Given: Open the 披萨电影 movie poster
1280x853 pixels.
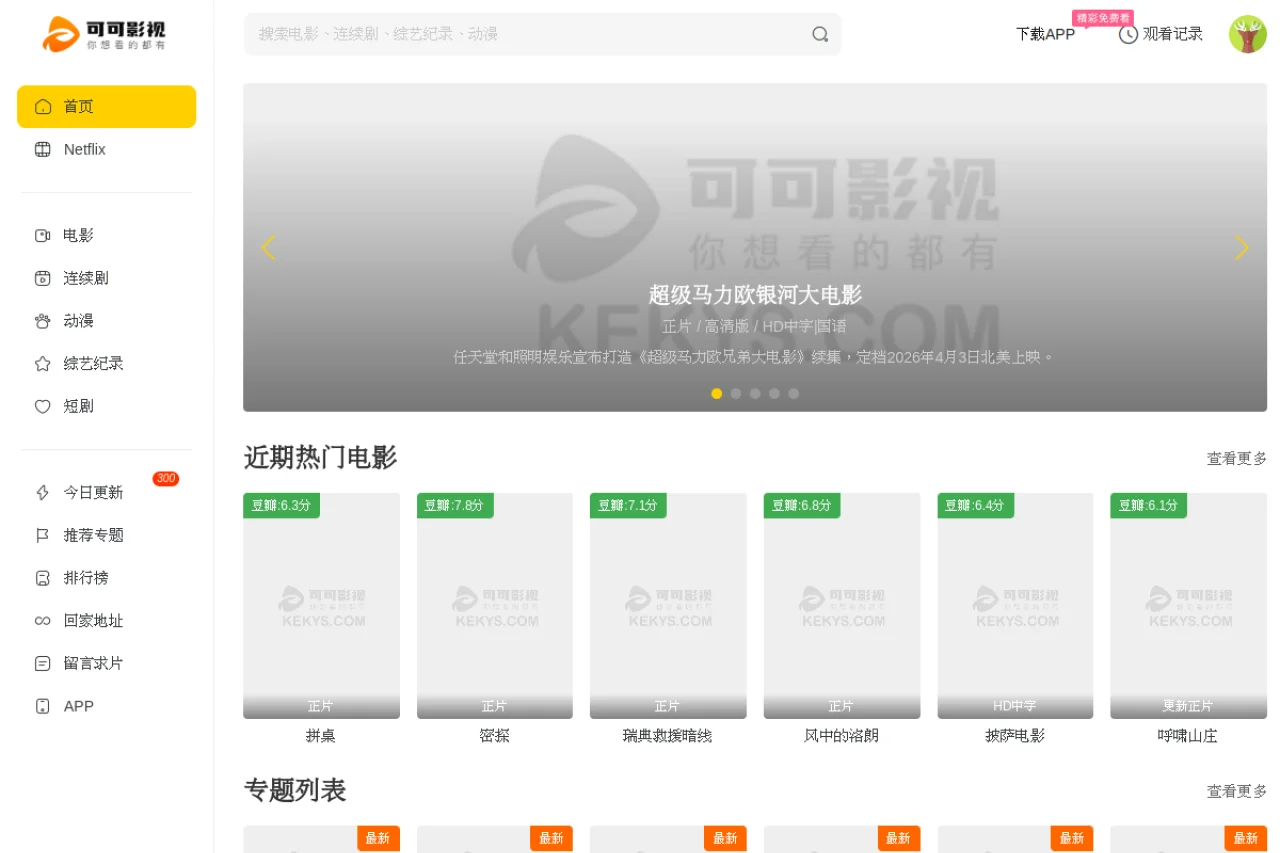Looking at the screenshot, I should click(x=1015, y=606).
